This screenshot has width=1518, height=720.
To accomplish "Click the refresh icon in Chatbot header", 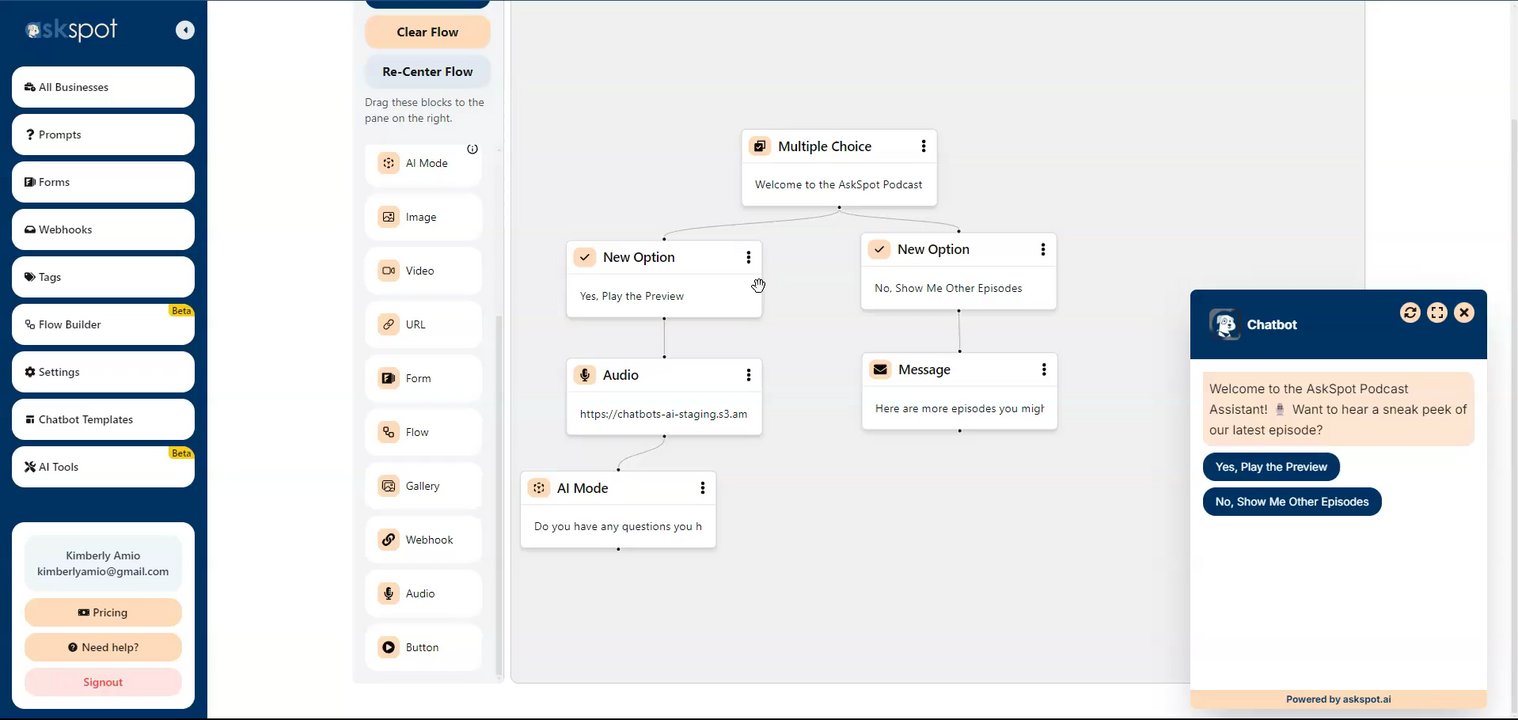I will pyautogui.click(x=1410, y=313).
